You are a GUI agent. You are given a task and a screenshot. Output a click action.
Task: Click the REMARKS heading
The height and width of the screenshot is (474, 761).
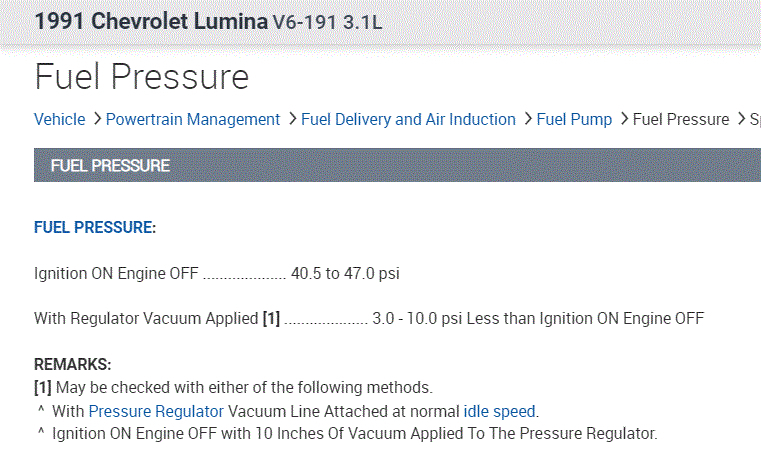[73, 365]
